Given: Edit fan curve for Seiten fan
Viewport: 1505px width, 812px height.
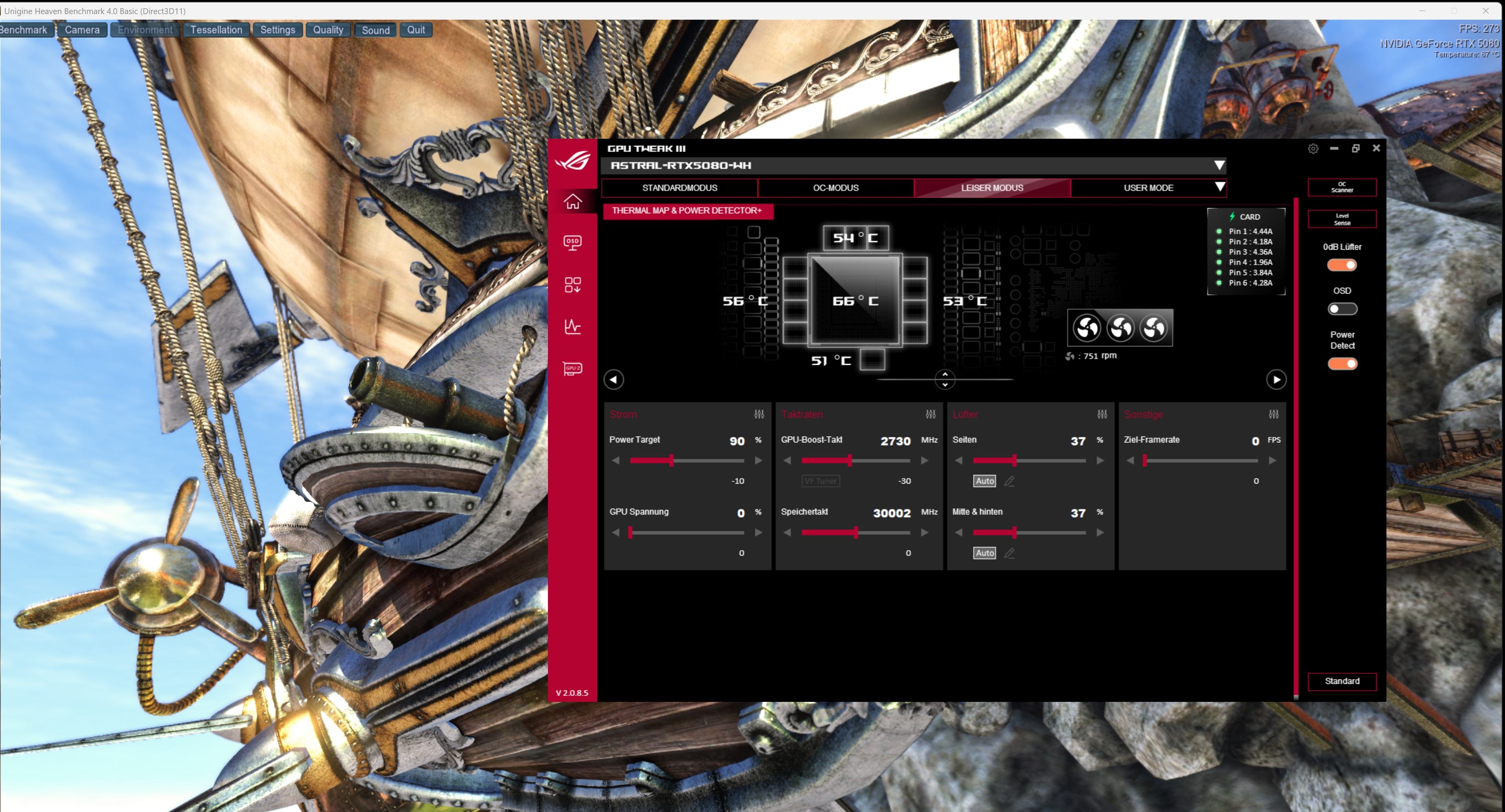Looking at the screenshot, I should 1009,481.
